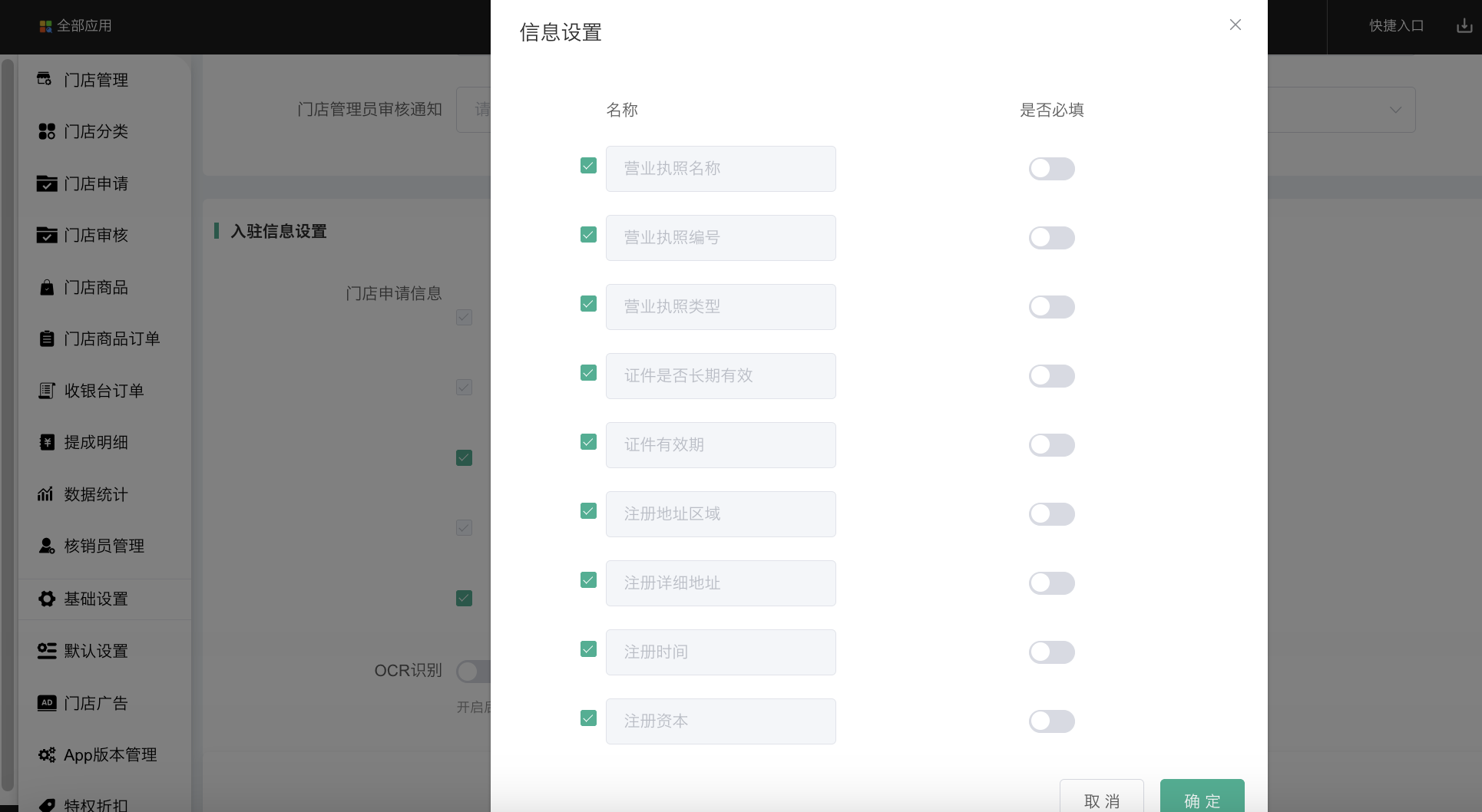
Task: Click the 营业执照名称 input field
Action: pyautogui.click(x=720, y=169)
